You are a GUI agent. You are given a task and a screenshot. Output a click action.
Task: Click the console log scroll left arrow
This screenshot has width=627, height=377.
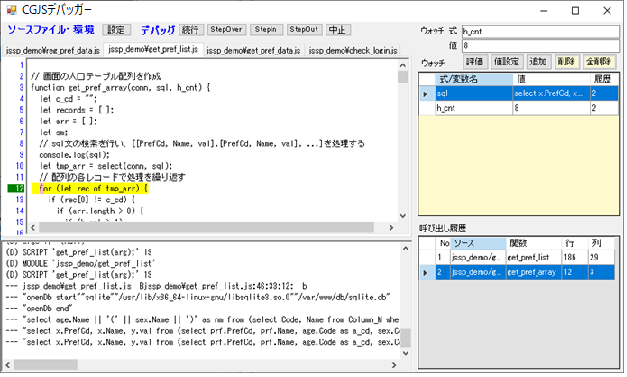click(x=8, y=365)
